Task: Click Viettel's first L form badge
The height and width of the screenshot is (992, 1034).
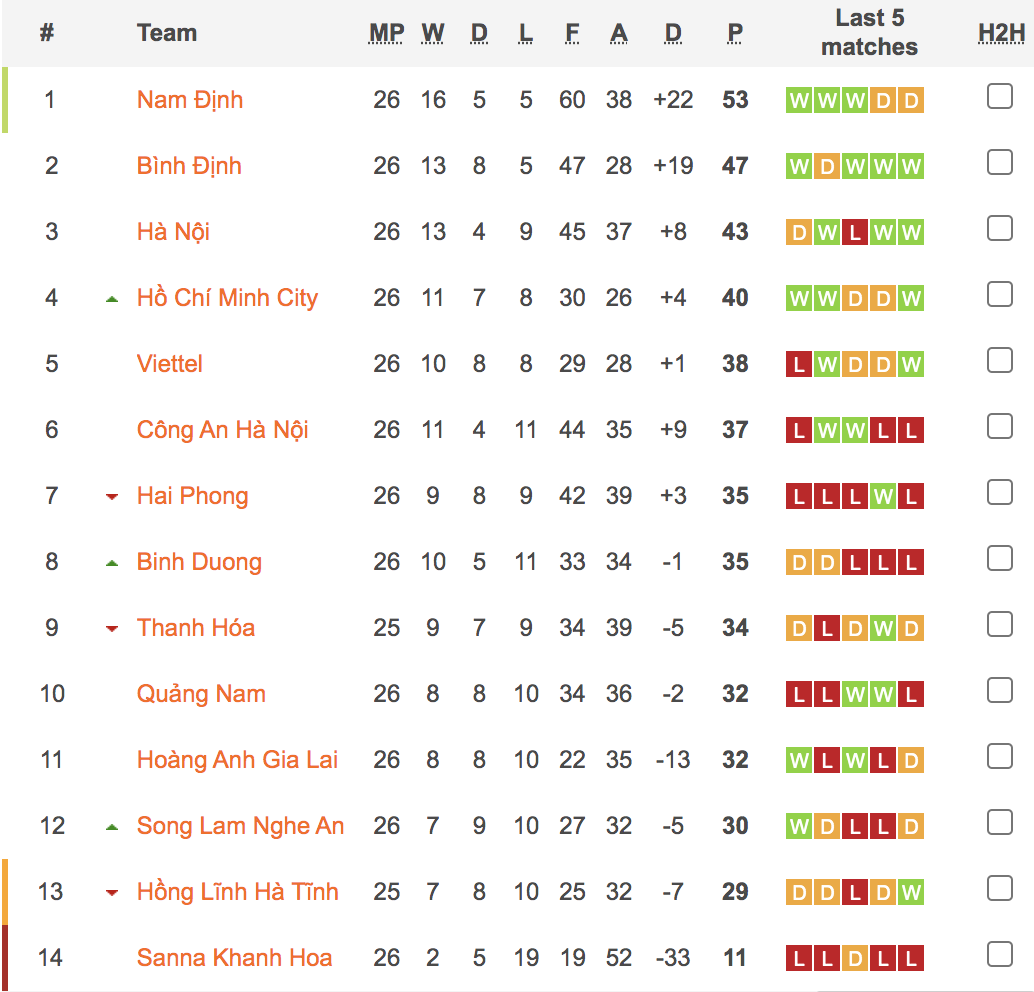Action: (798, 364)
